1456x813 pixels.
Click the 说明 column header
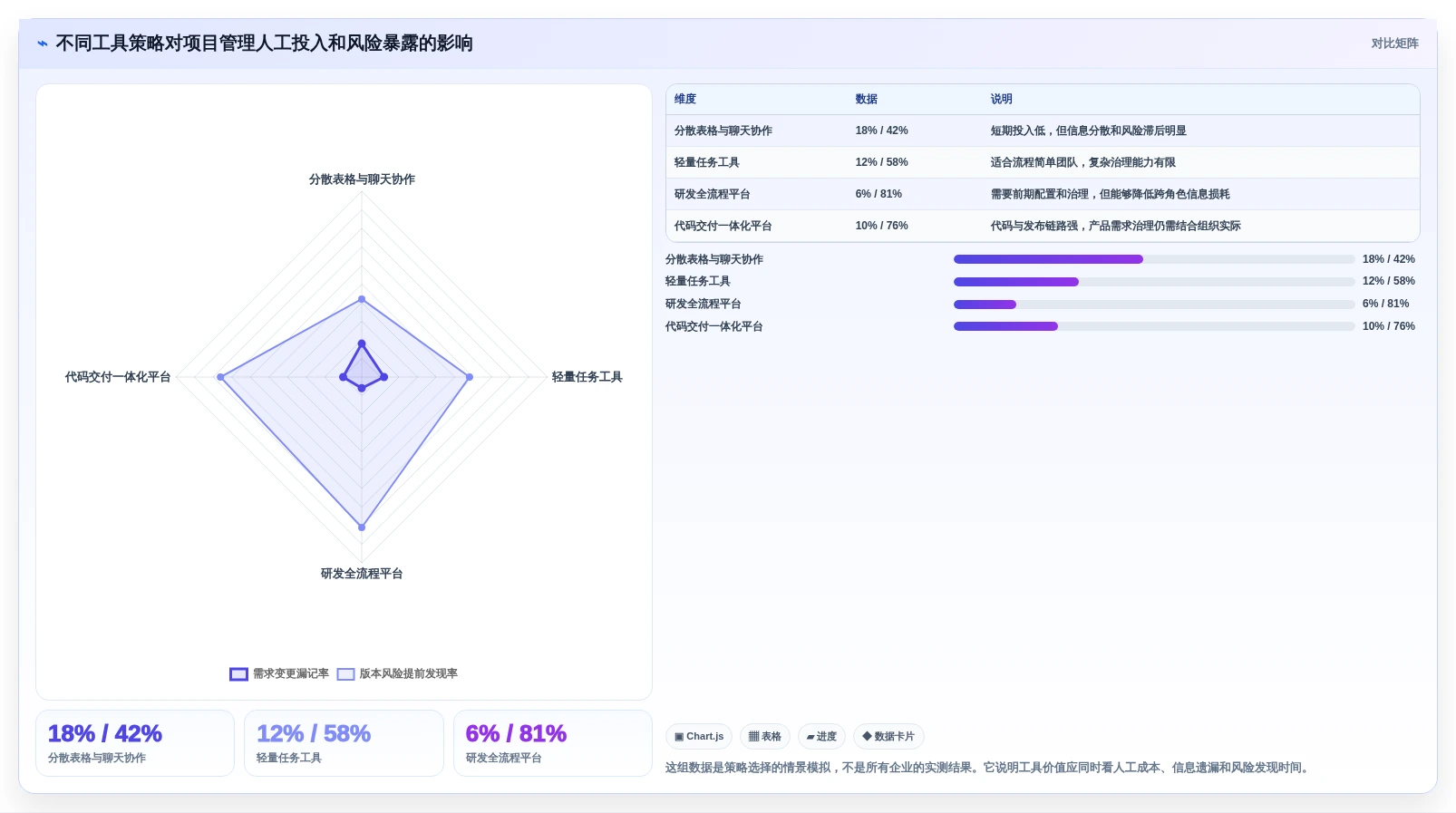tap(1001, 99)
